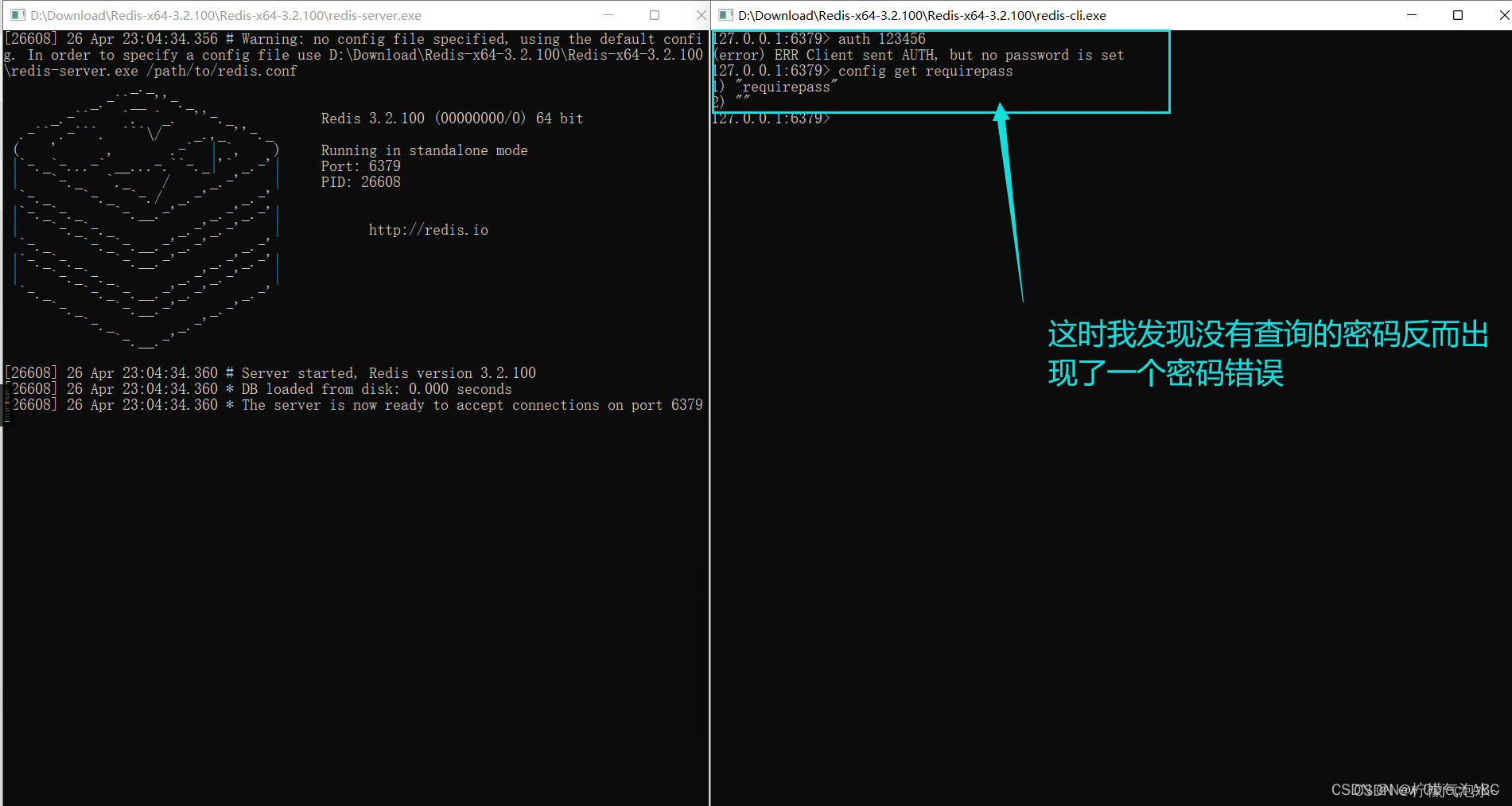Maximize the redis-cli.exe window
Viewport: 1512px width, 806px height.
(1458, 15)
